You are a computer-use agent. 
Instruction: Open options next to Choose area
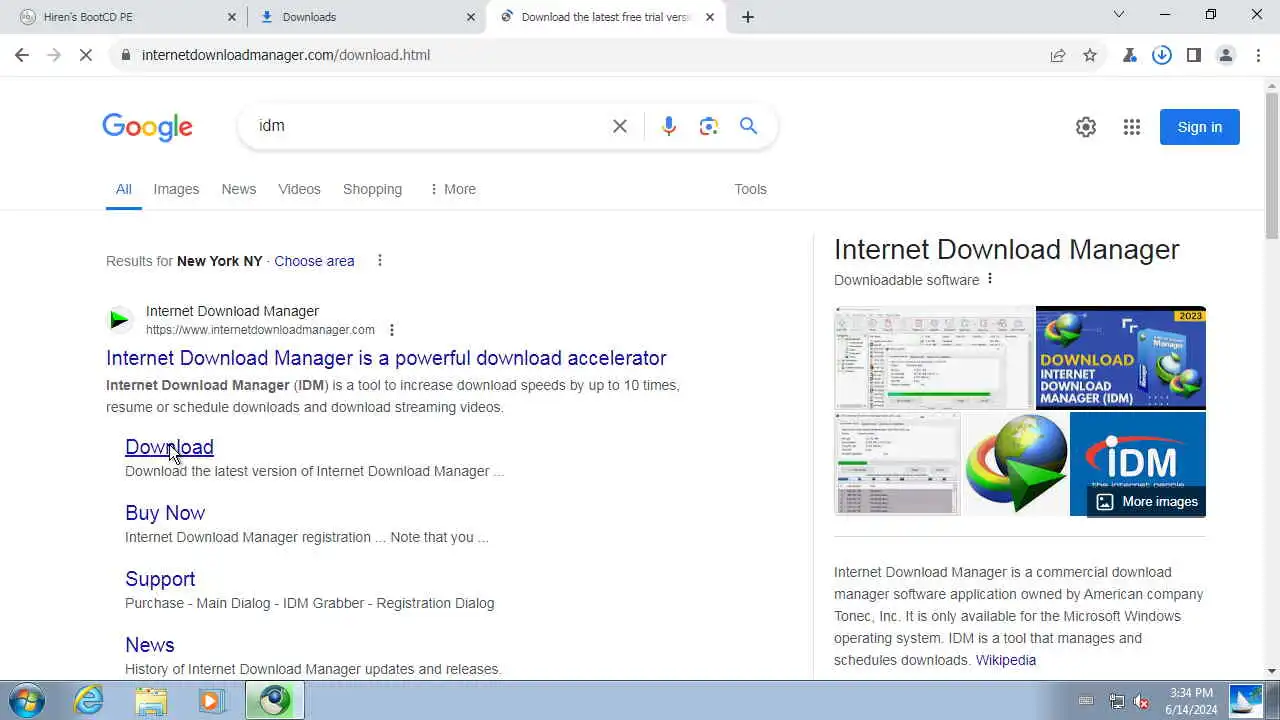379,261
